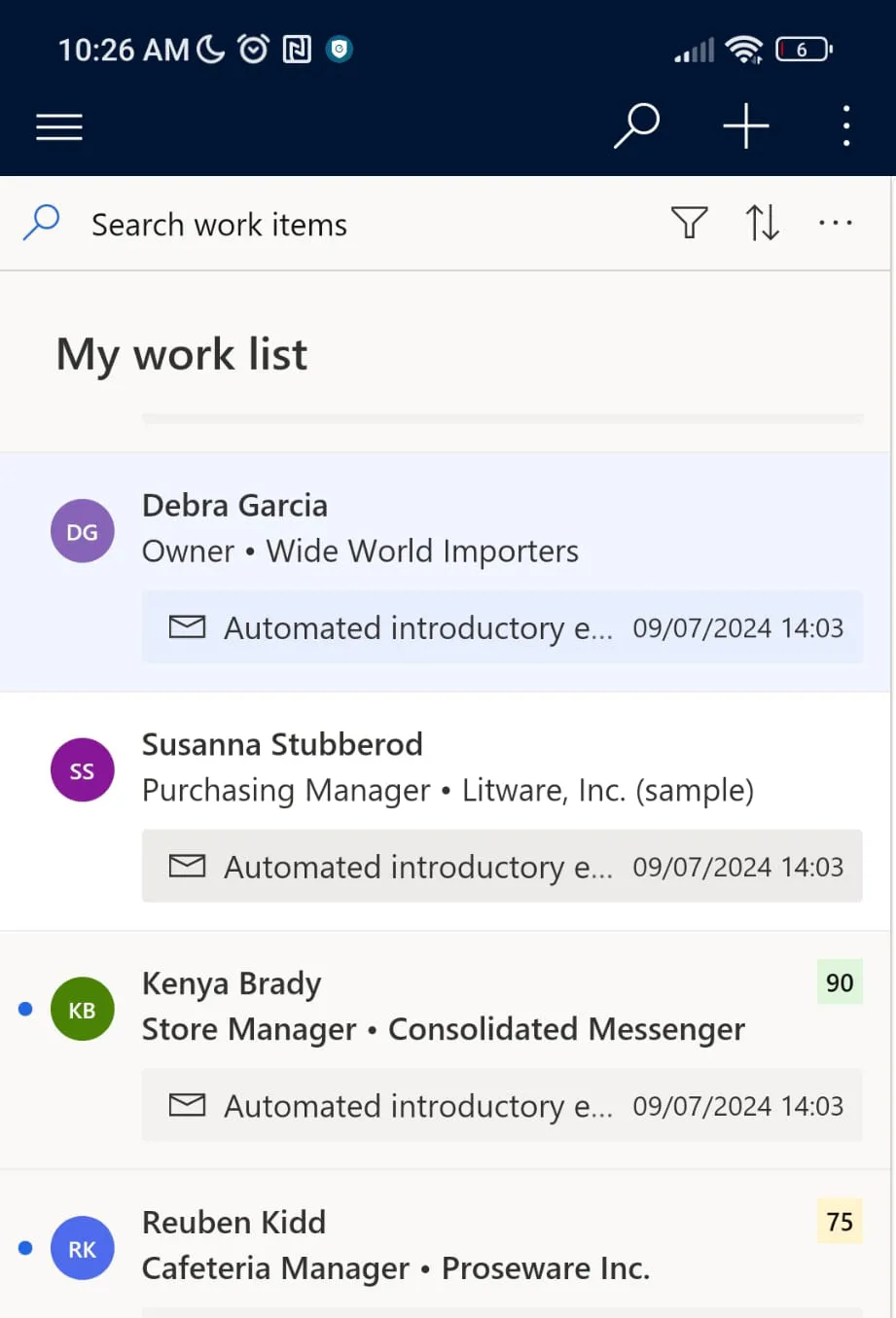This screenshot has width=896, height=1318.
Task: Tap the KB avatar for Kenya Brady
Action: pyautogui.click(x=82, y=1010)
